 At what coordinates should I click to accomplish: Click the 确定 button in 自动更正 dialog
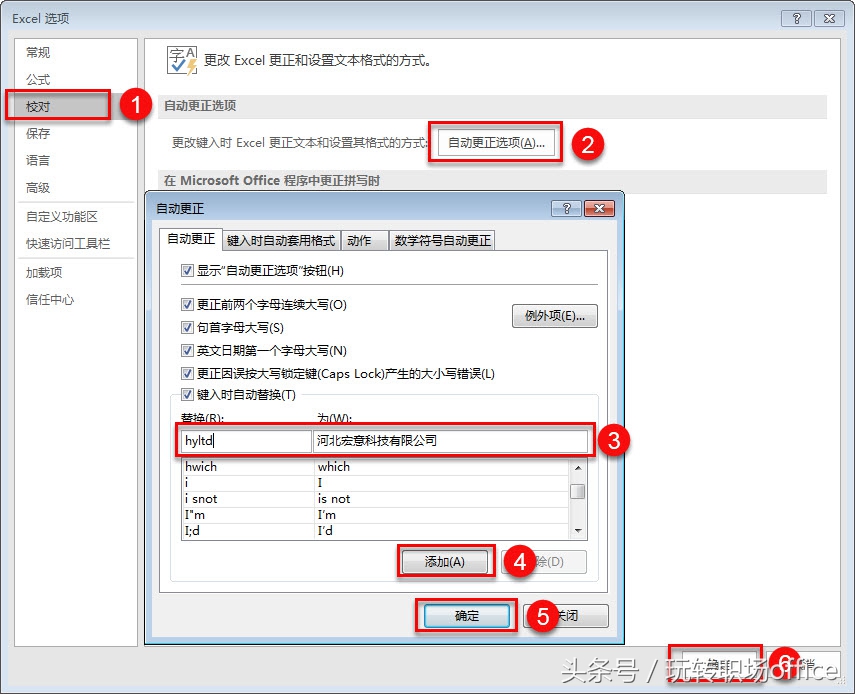467,616
